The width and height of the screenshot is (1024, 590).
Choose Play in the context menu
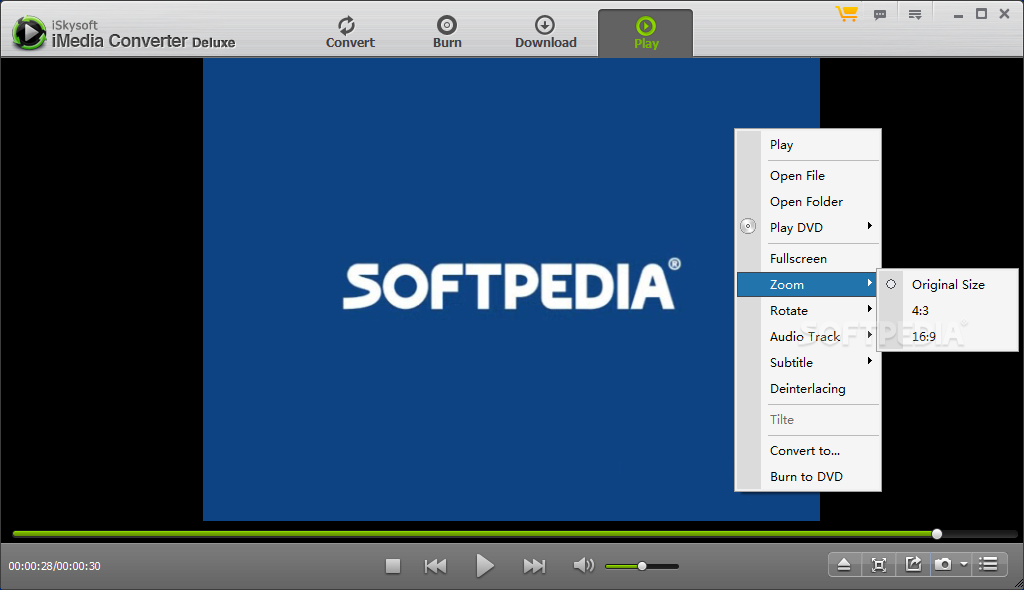[x=808, y=145]
